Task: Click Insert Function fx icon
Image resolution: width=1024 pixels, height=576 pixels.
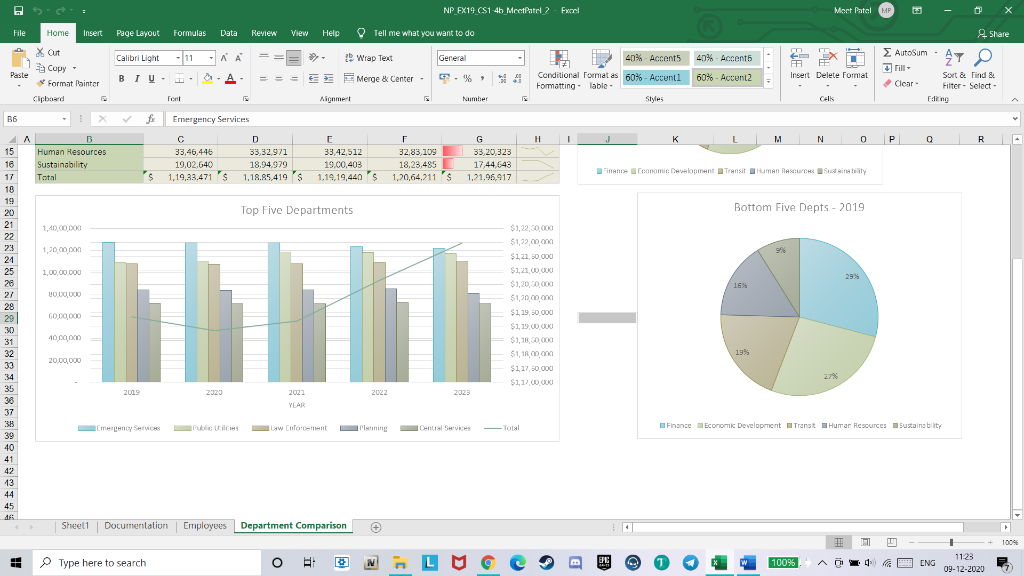Action: 151,119
